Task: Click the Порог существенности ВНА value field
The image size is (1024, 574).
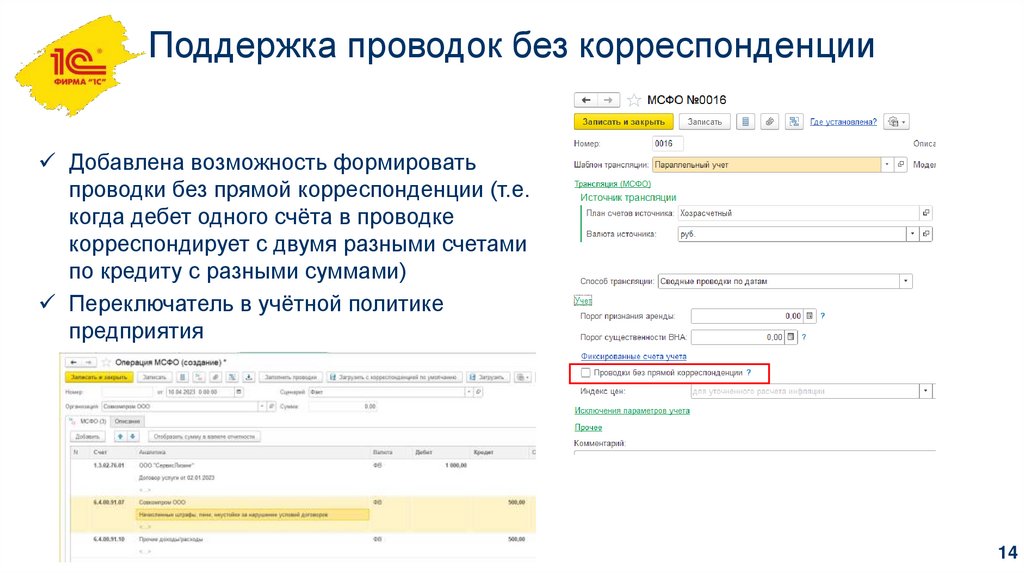Action: 737,337
